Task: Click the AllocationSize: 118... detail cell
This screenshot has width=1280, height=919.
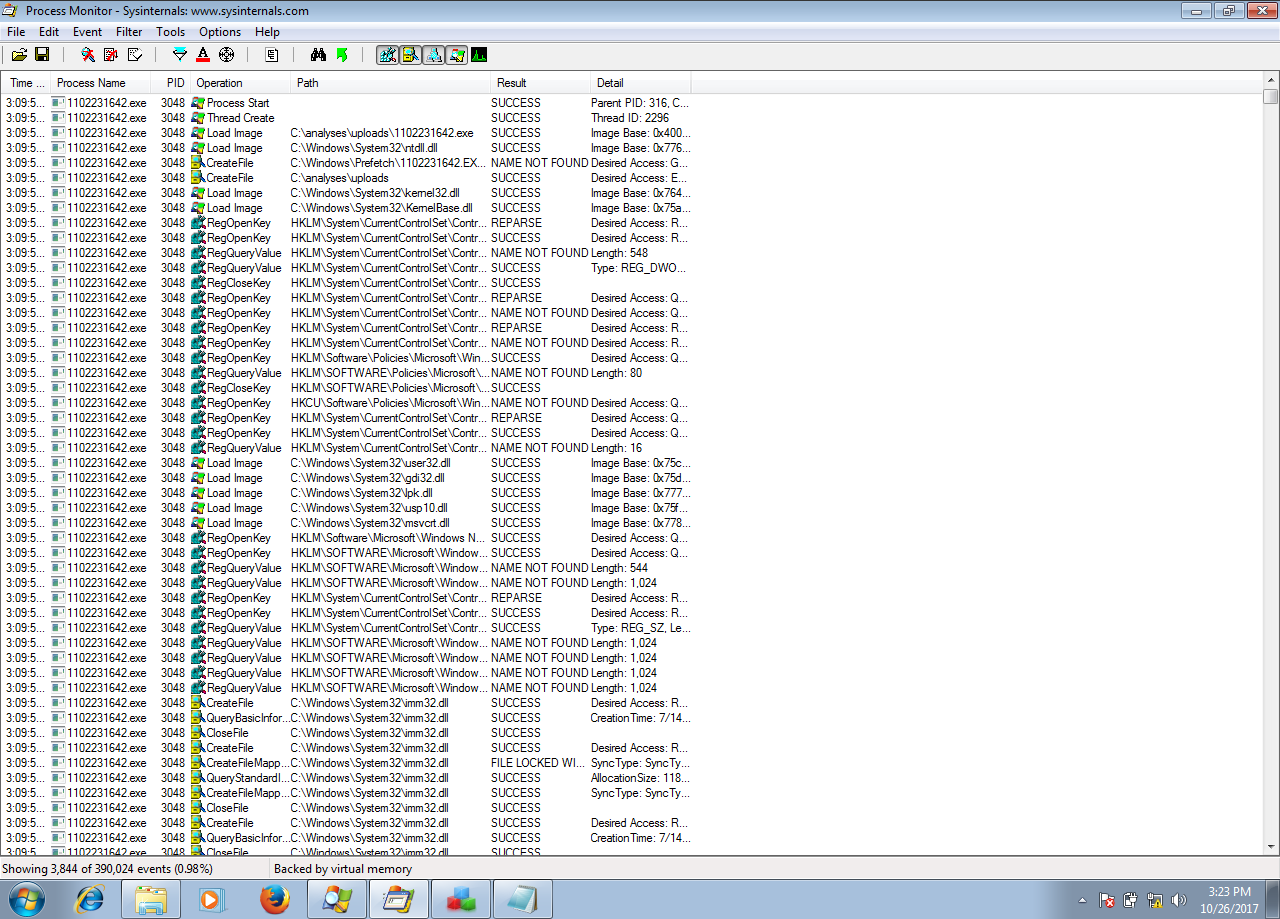Action: pos(640,778)
